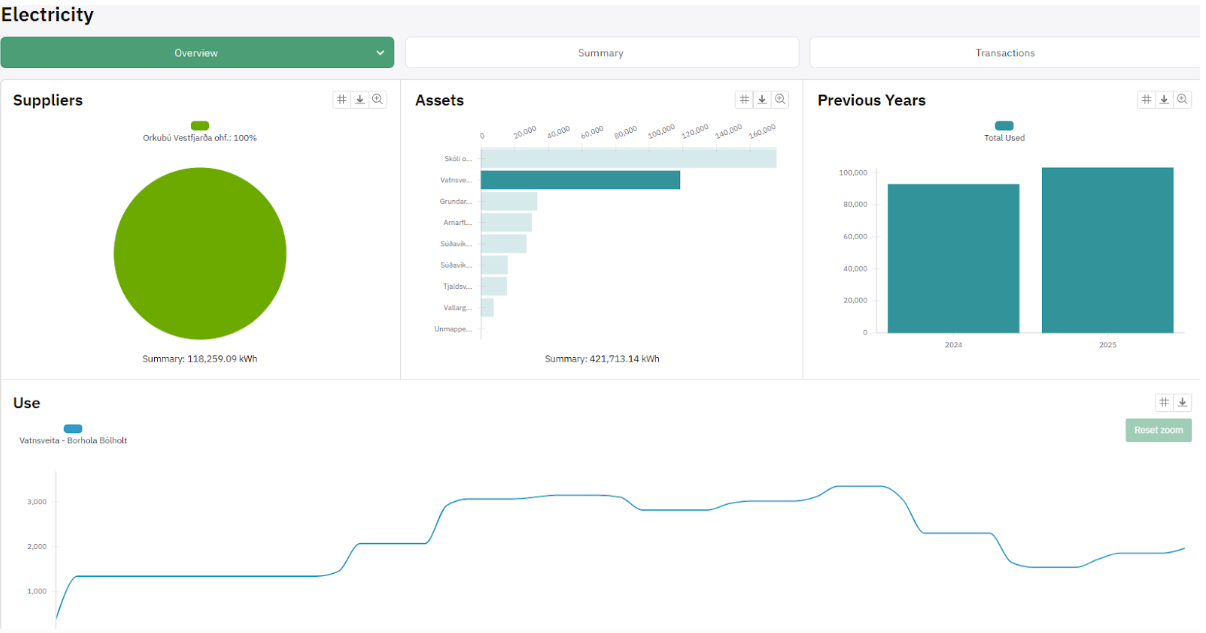This screenshot has width=1206, height=633.
Task: Click the Total Used legend label
Action: [x=1004, y=138]
